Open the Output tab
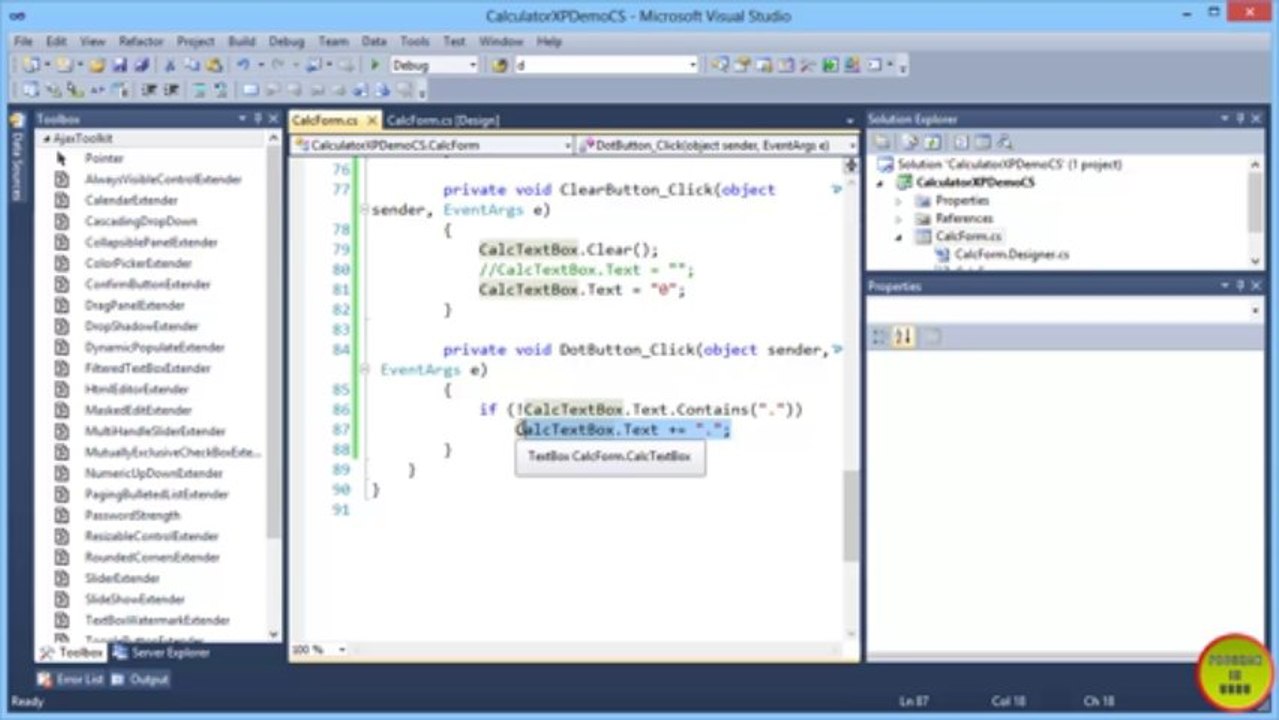This screenshot has height=720, width=1279. click(x=140, y=679)
